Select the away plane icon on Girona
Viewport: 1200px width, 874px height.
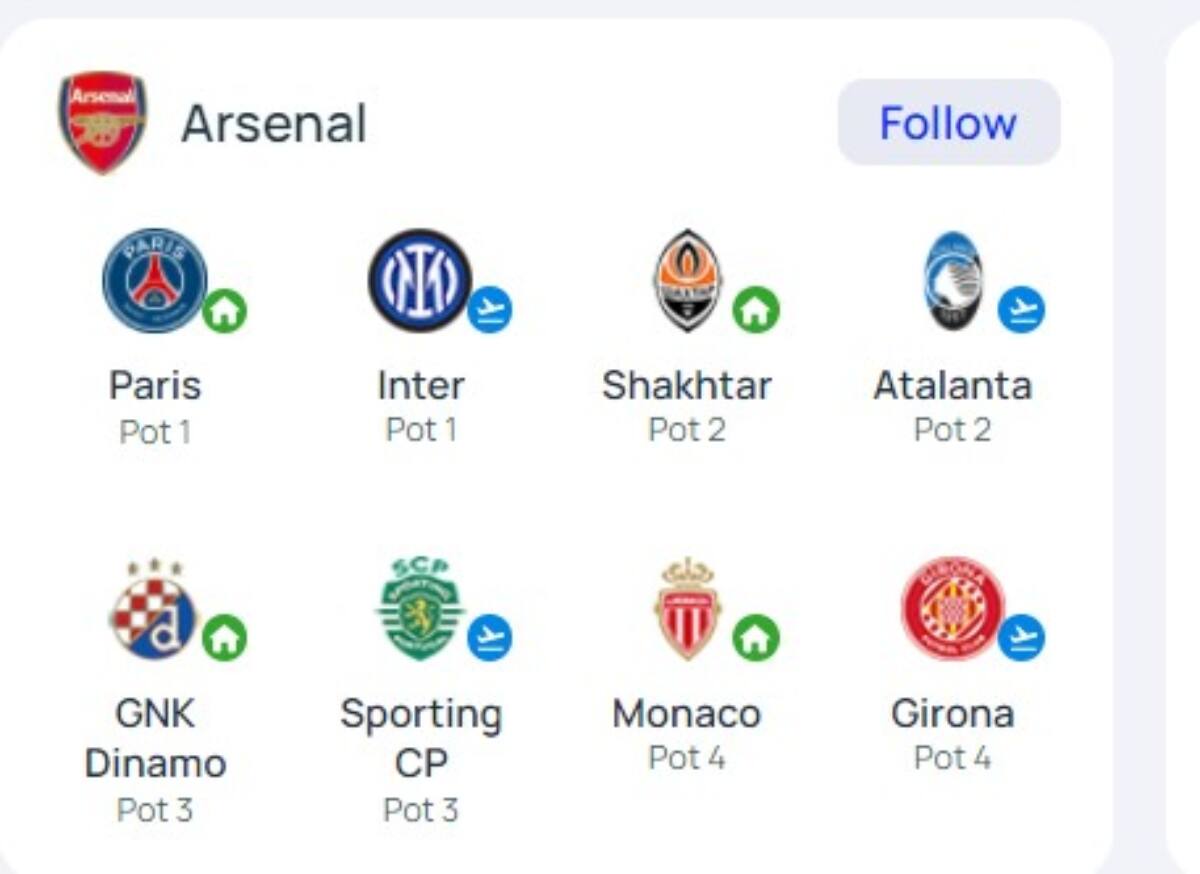pos(1022,636)
